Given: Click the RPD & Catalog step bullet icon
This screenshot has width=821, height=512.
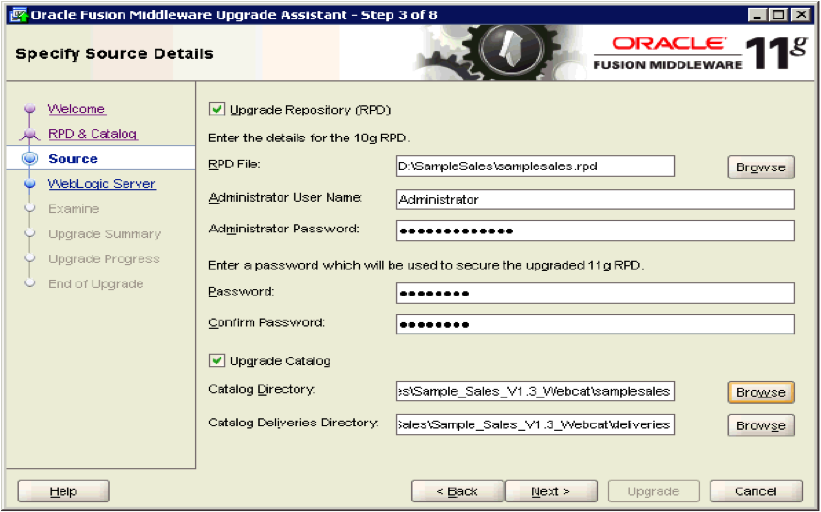Looking at the screenshot, I should [30, 134].
